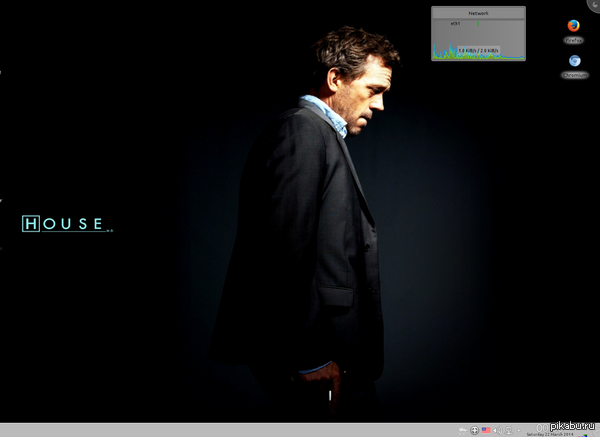The width and height of the screenshot is (600, 437).
Task: Open the Plasma desktop toolbox in the corner
Action: [x=594, y=4]
